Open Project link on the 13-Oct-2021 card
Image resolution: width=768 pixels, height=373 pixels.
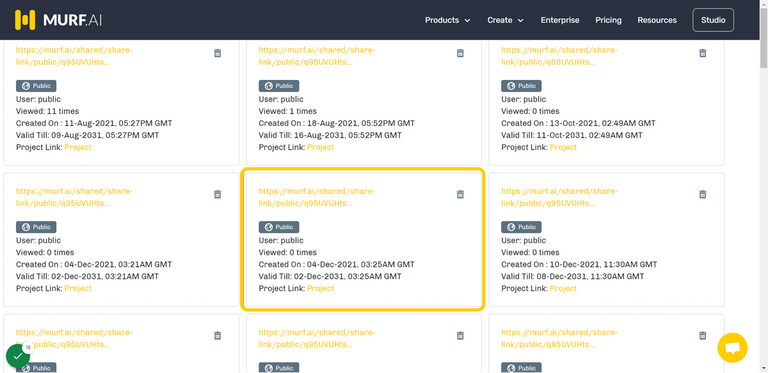[563, 147]
